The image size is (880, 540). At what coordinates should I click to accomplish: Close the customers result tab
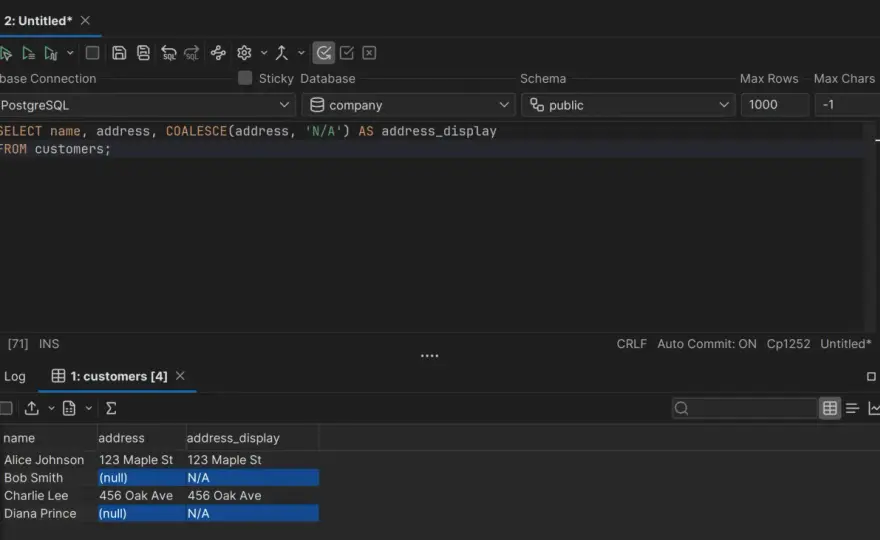point(180,376)
